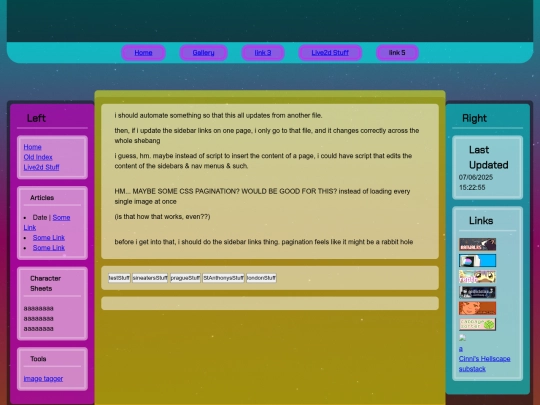The image size is (540, 405).
Task: Click the sineatersStuff button
Action: 150,278
